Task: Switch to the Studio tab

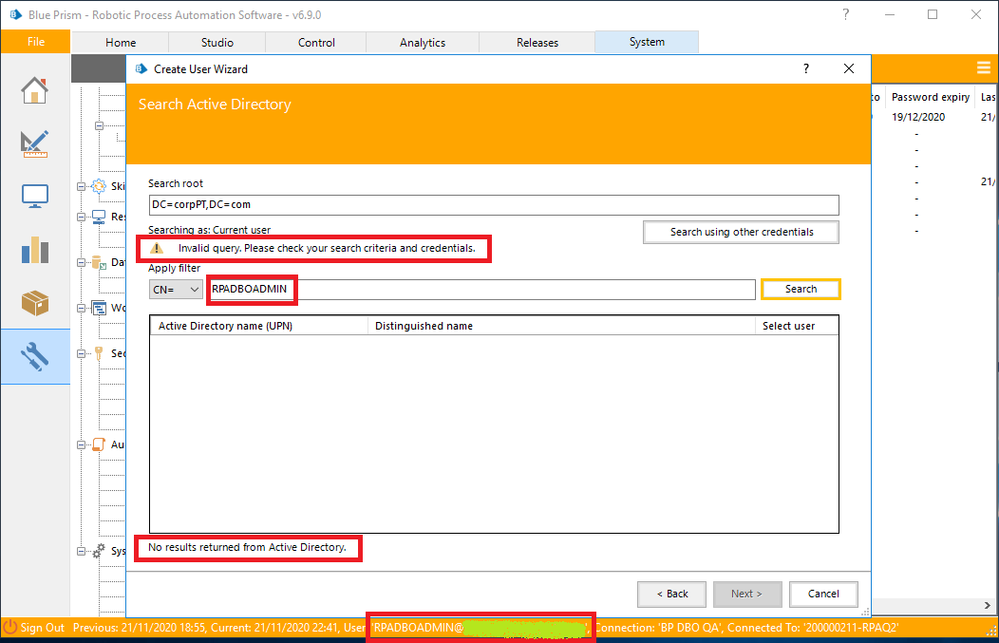Action: pyautogui.click(x=217, y=42)
